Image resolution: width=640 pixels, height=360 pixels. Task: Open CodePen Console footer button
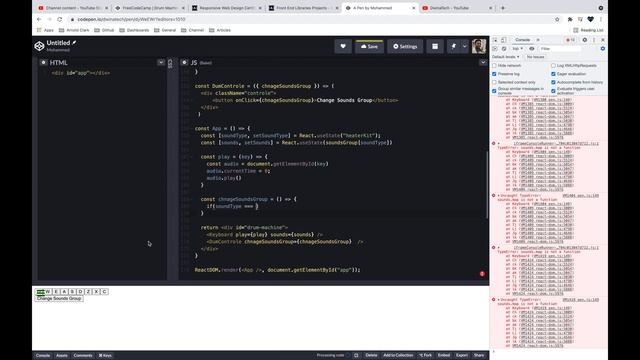pyautogui.click(x=43, y=356)
